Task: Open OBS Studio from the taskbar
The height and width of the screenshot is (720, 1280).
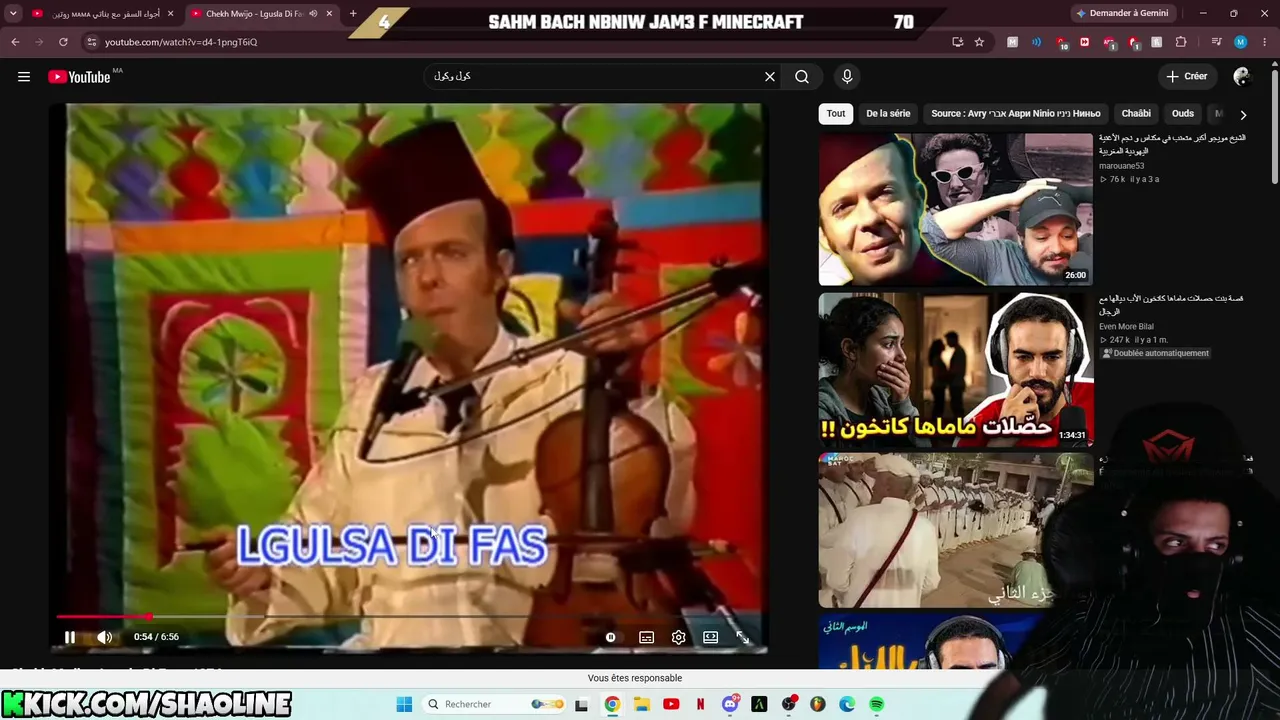Action: click(x=789, y=705)
